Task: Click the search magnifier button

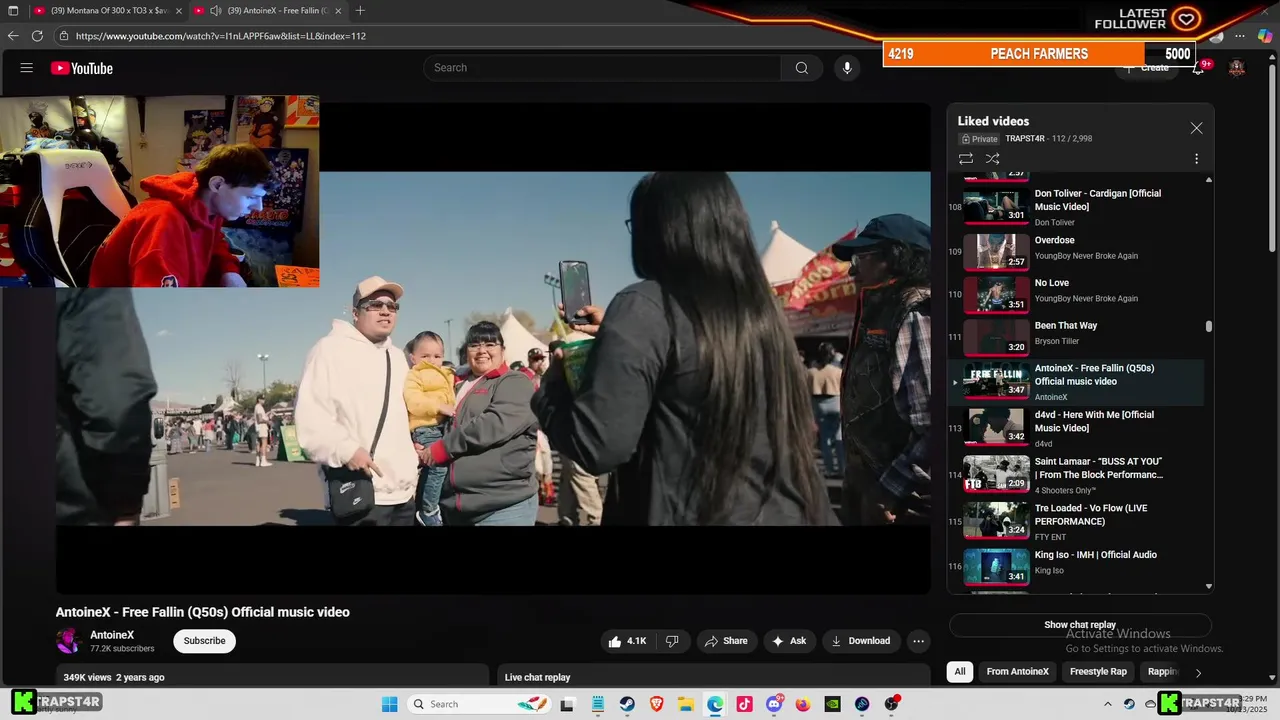Action: [802, 68]
